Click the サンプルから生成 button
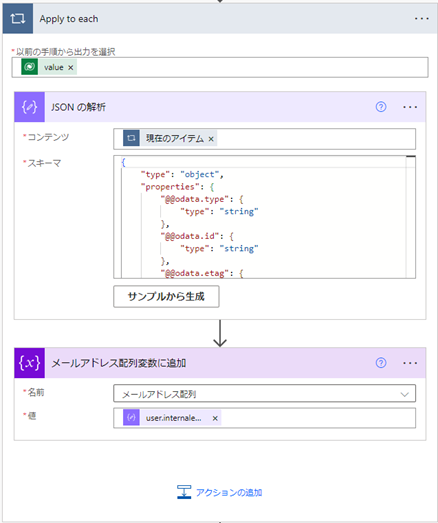This screenshot has height=523, width=438. (166, 296)
